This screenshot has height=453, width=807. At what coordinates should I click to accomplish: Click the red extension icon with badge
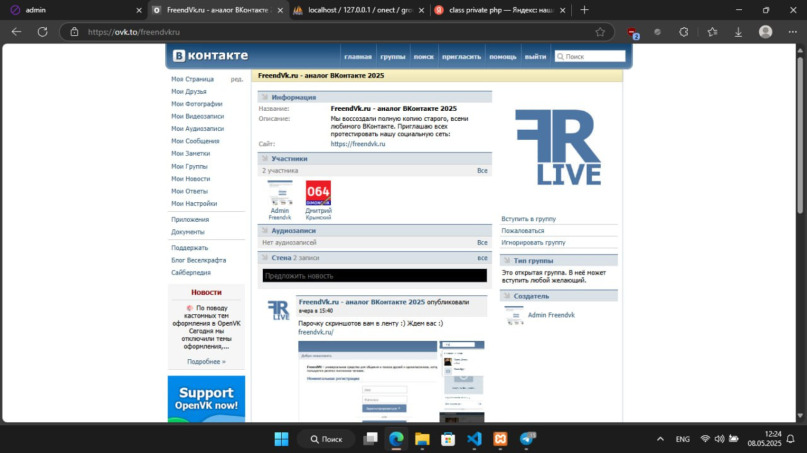(633, 33)
